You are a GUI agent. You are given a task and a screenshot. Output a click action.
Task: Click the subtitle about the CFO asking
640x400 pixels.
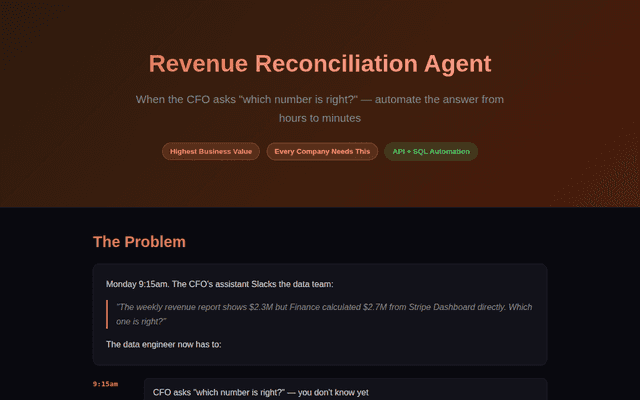tap(320, 109)
